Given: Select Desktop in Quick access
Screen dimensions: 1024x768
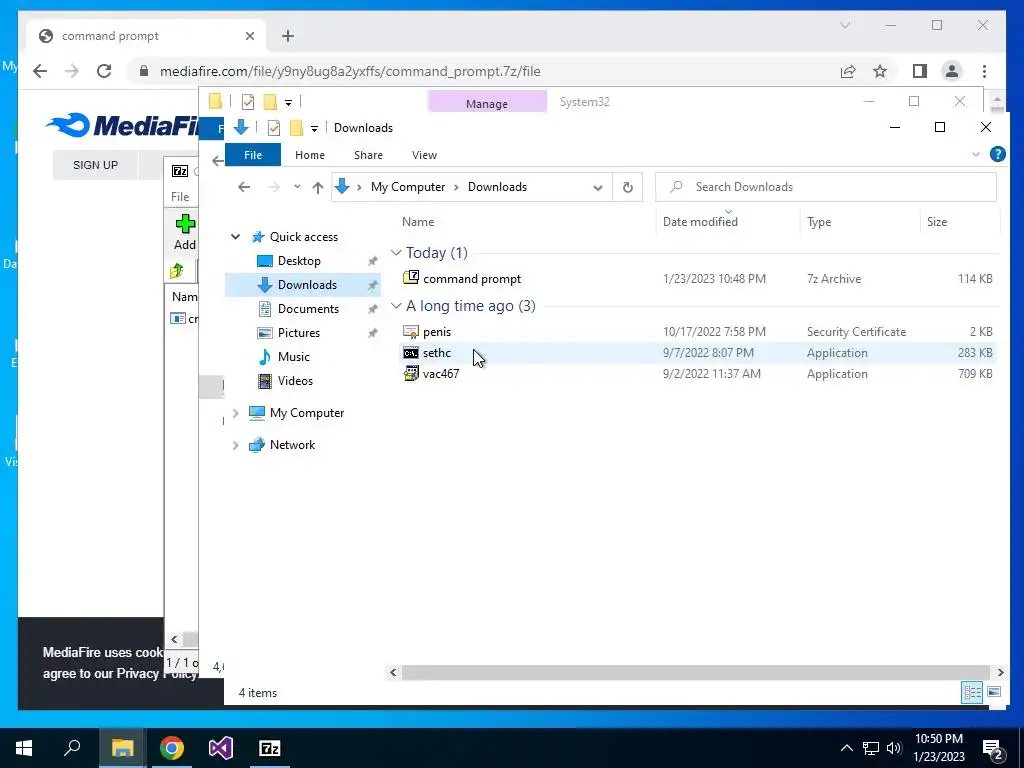Looking at the screenshot, I should [x=299, y=261].
